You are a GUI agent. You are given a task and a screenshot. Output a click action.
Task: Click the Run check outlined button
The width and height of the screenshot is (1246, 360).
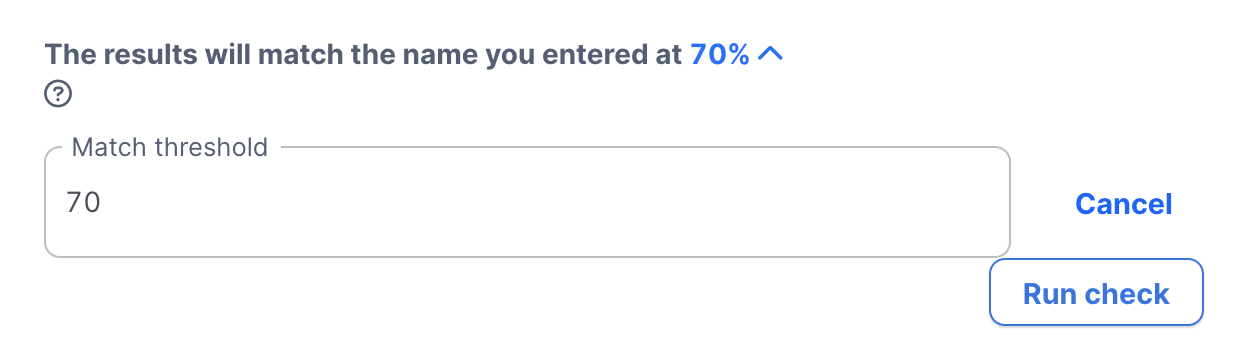click(1096, 293)
